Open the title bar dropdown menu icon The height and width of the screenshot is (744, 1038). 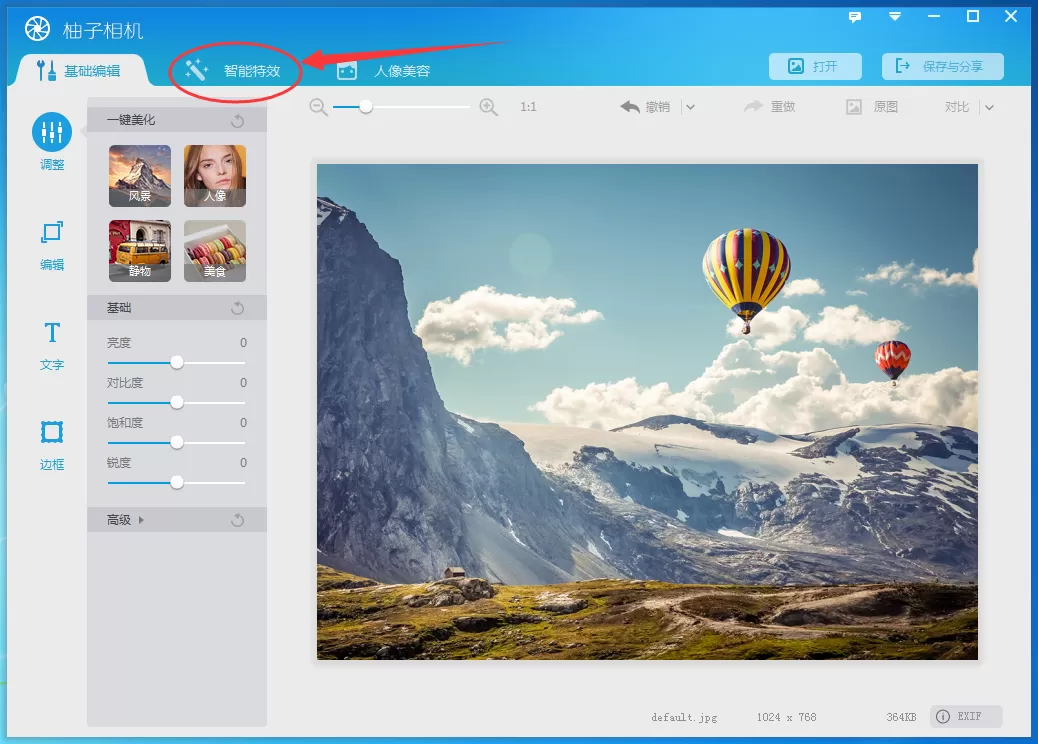[895, 17]
